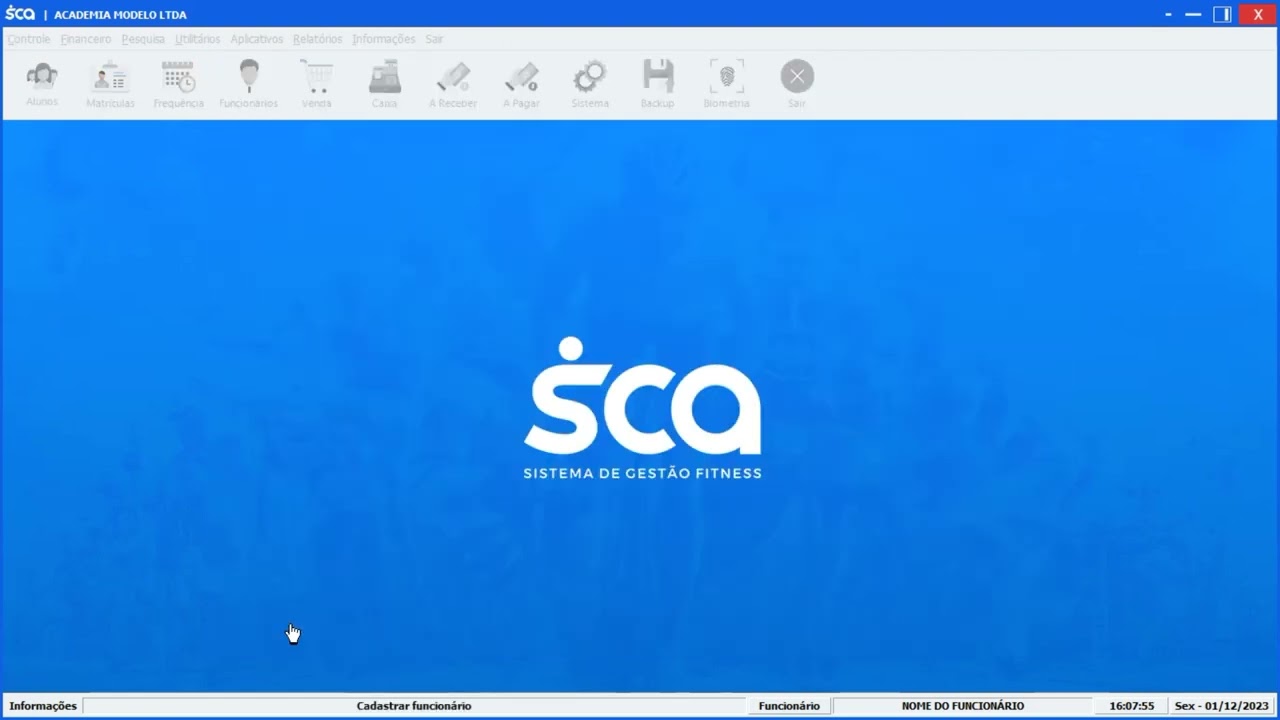Open the Caixa cash register icon

pos(384,84)
